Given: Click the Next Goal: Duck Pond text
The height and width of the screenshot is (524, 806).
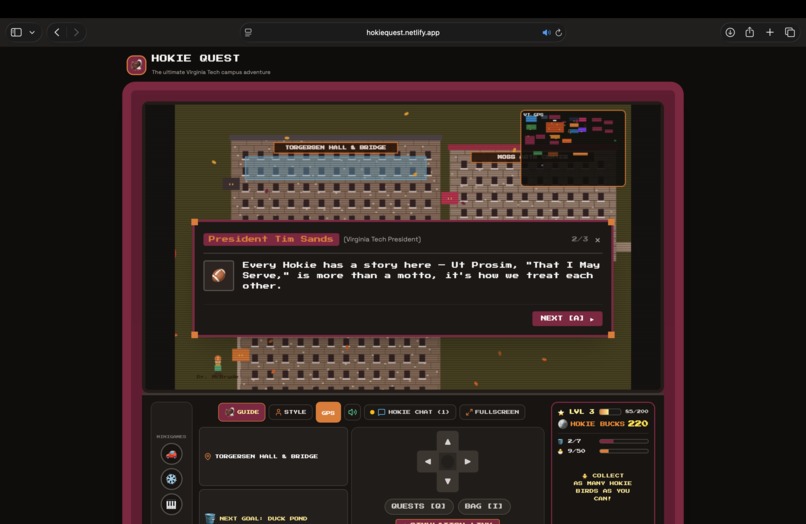Looking at the screenshot, I should (x=263, y=518).
